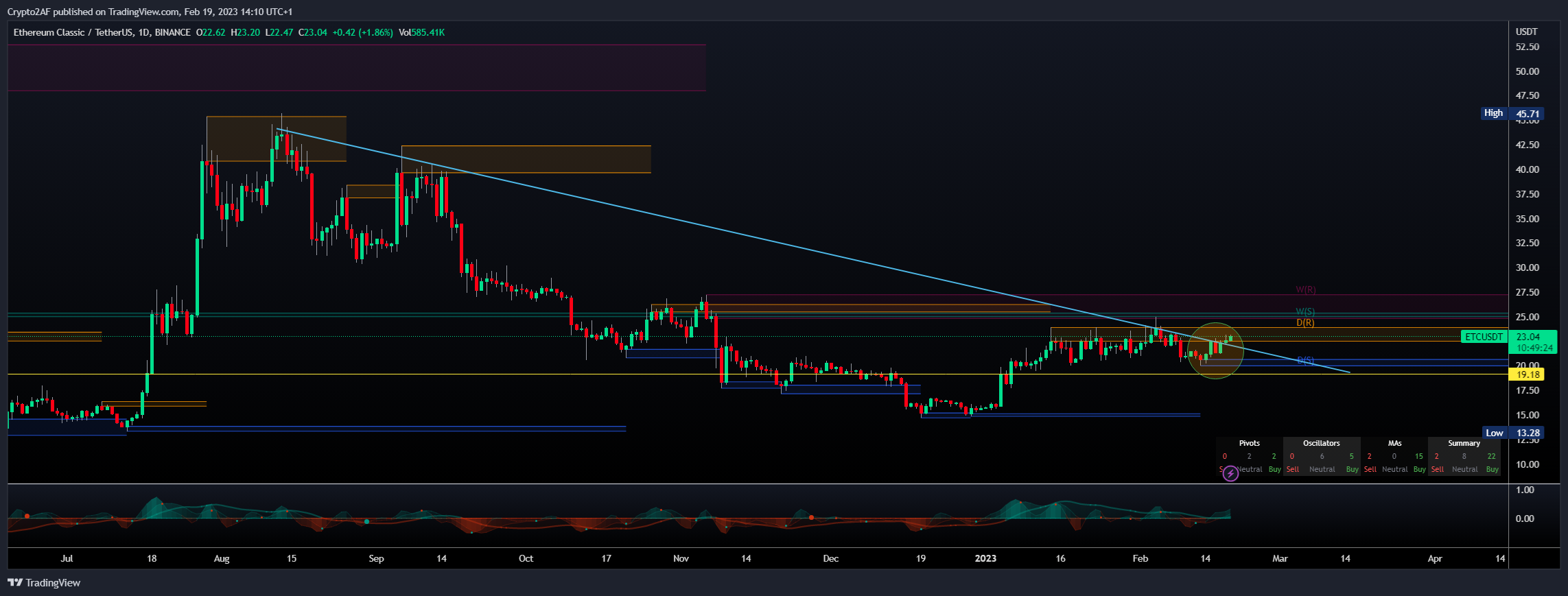1568x596 pixels.
Task: Click the D(R) daily resistance label
Action: (1305, 322)
